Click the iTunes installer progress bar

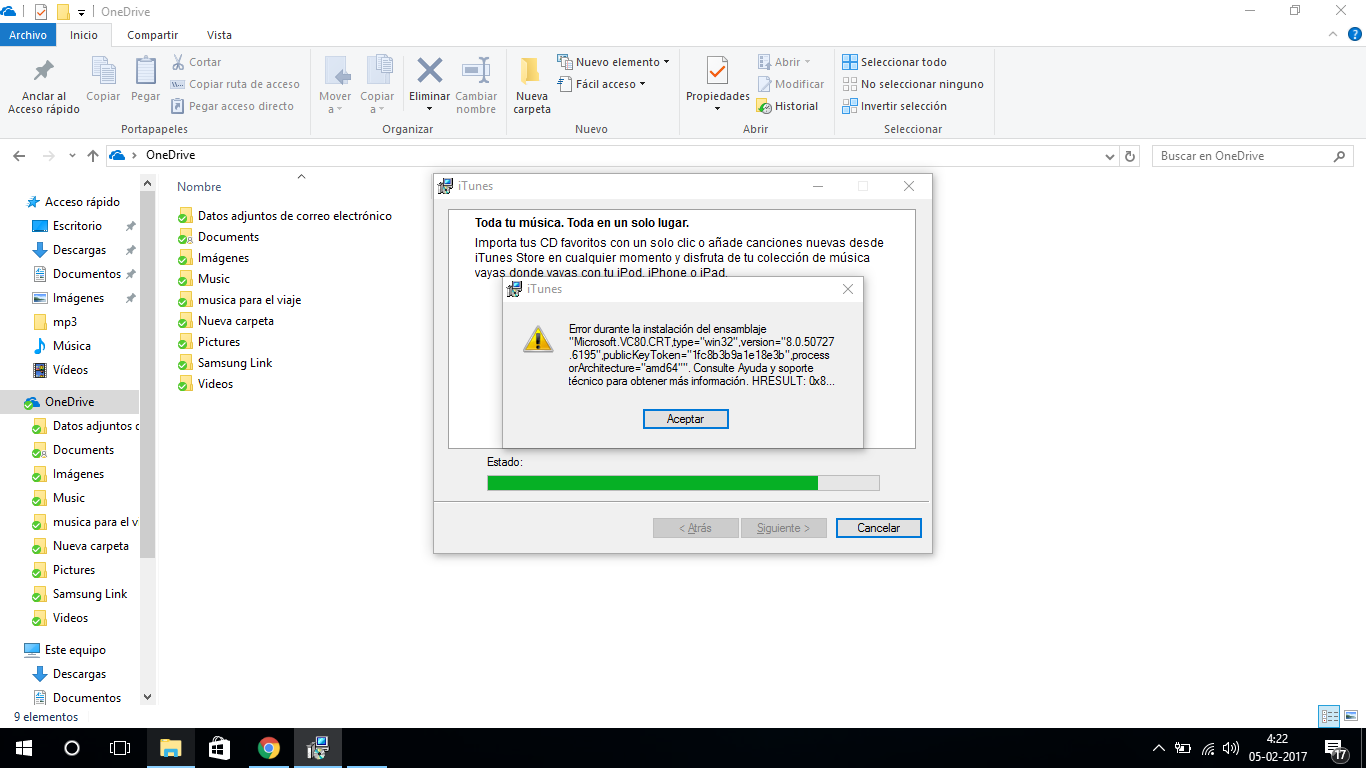tap(683, 483)
